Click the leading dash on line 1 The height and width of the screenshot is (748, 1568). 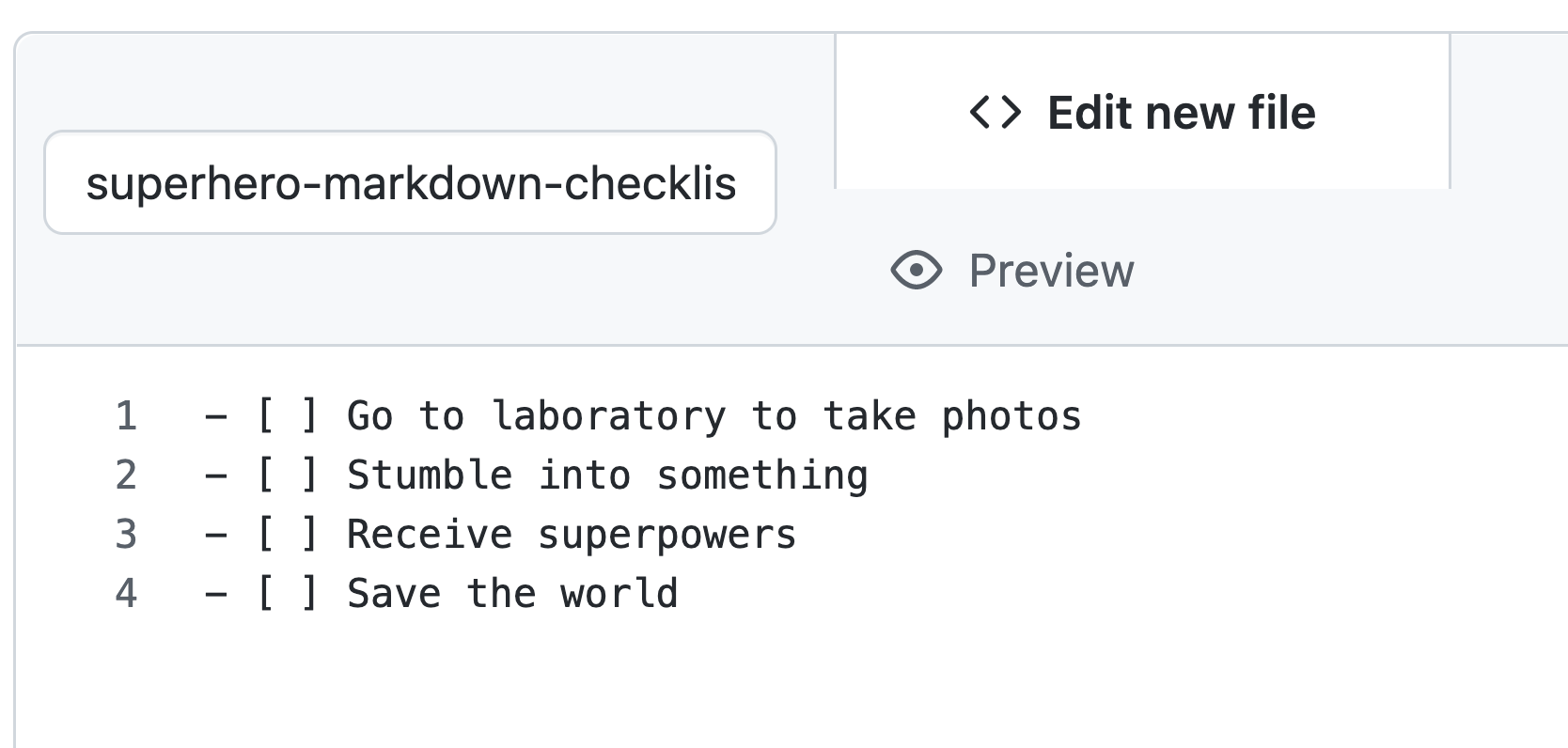(216, 416)
